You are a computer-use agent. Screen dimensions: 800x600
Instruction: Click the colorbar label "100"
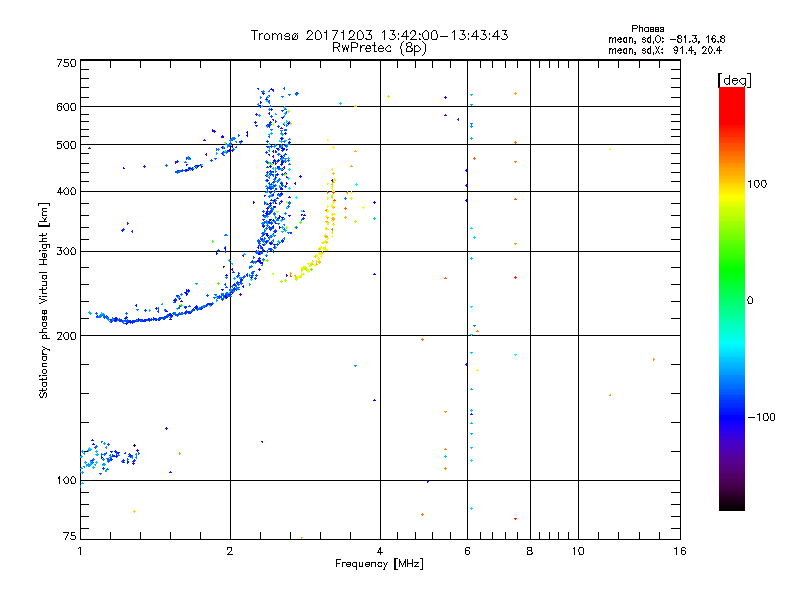[757, 184]
